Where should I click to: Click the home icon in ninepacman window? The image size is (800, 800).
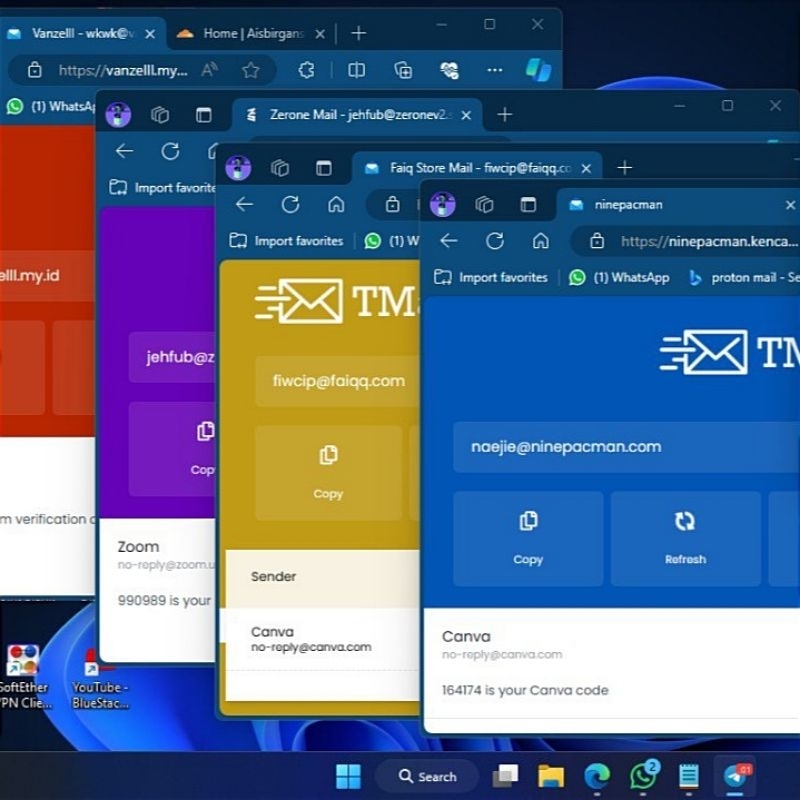(x=541, y=241)
